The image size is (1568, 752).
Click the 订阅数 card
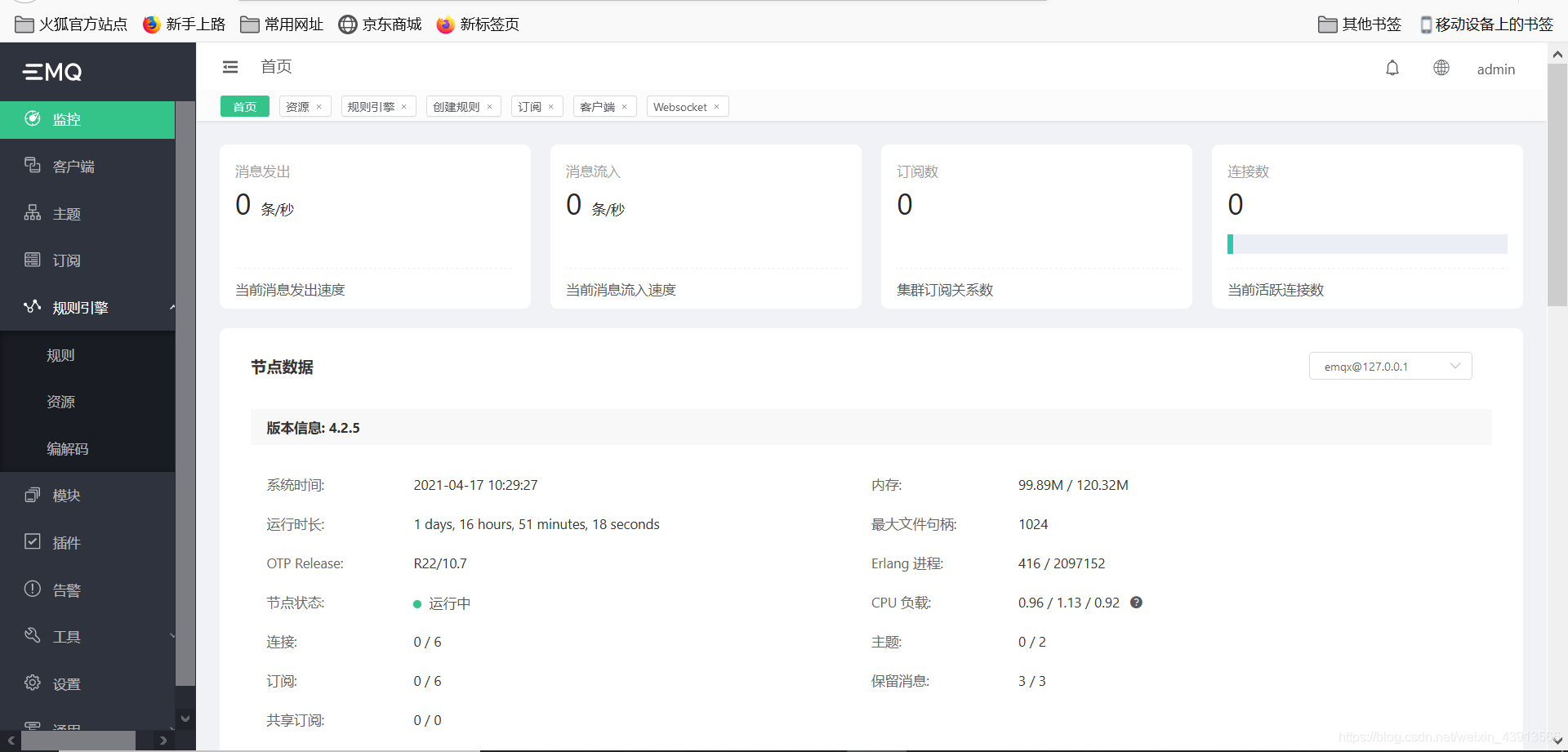point(1036,226)
